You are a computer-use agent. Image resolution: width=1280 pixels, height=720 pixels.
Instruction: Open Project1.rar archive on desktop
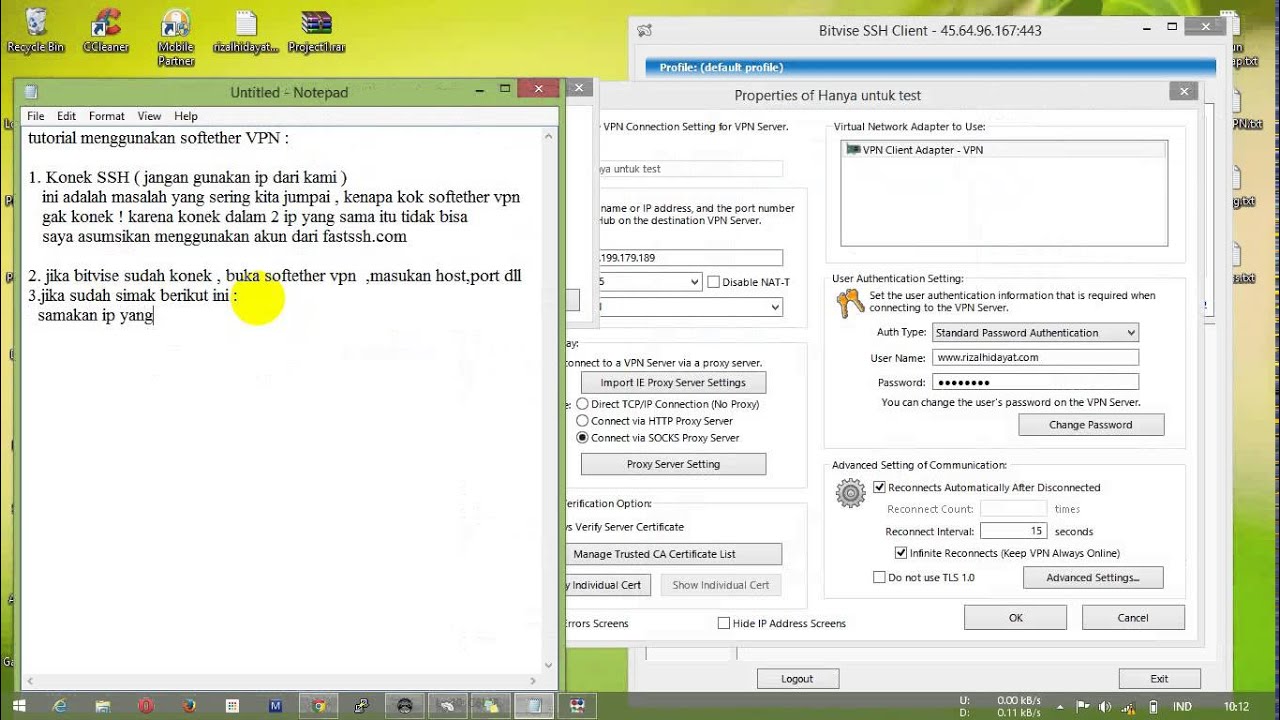click(316, 30)
